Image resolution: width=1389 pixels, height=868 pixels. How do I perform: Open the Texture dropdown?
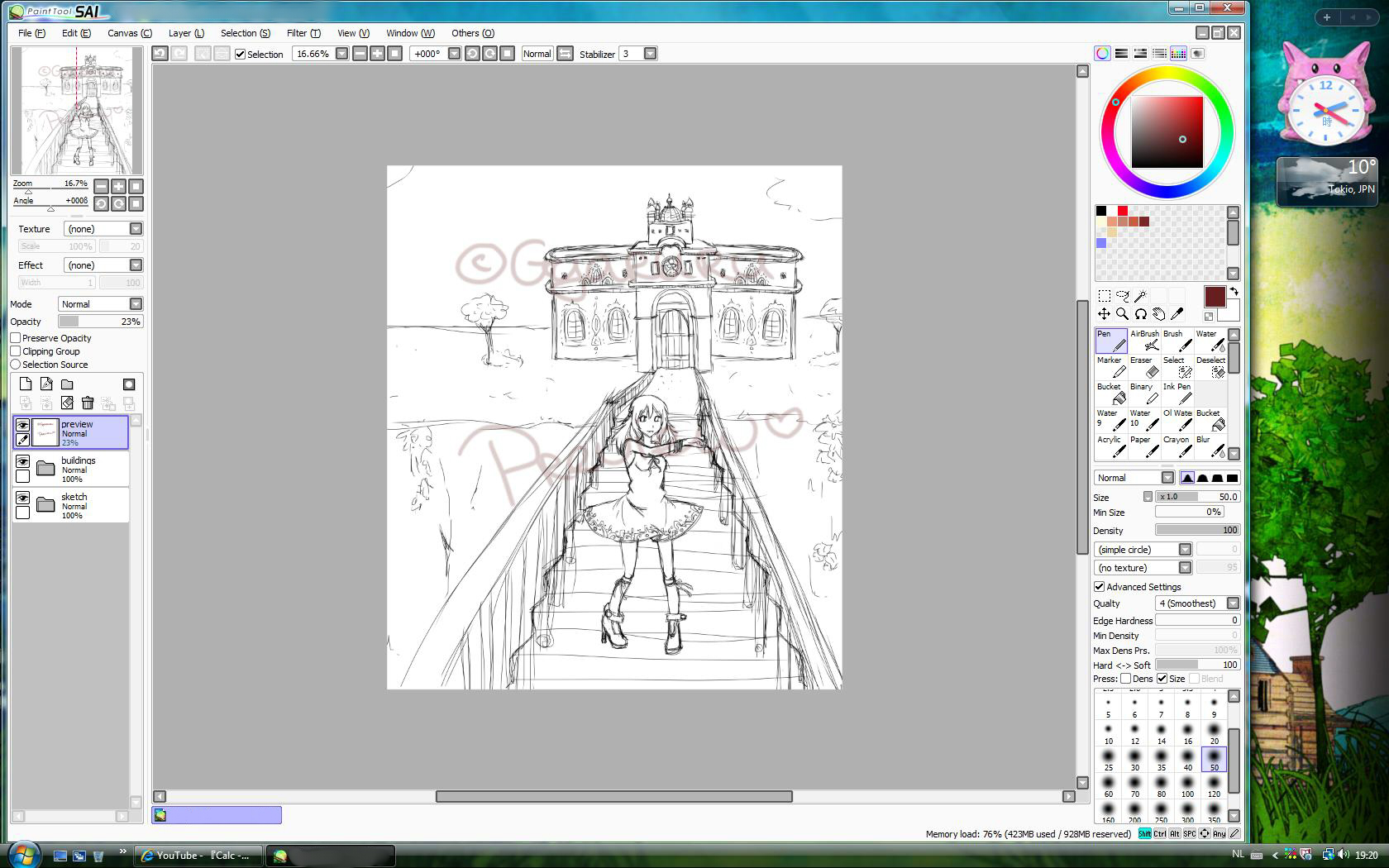point(103,229)
